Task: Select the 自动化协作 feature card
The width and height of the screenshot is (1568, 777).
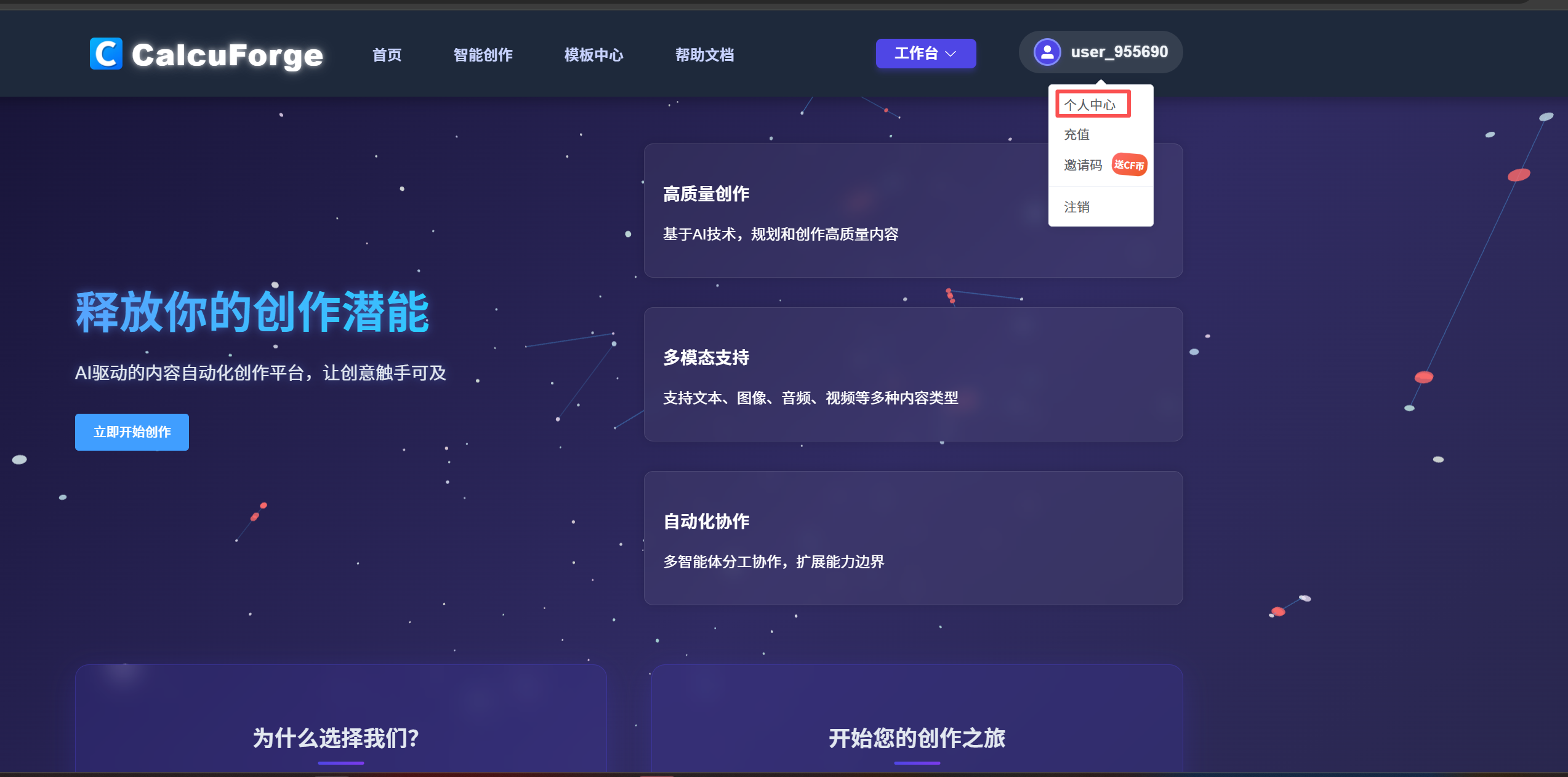Action: tap(912, 538)
